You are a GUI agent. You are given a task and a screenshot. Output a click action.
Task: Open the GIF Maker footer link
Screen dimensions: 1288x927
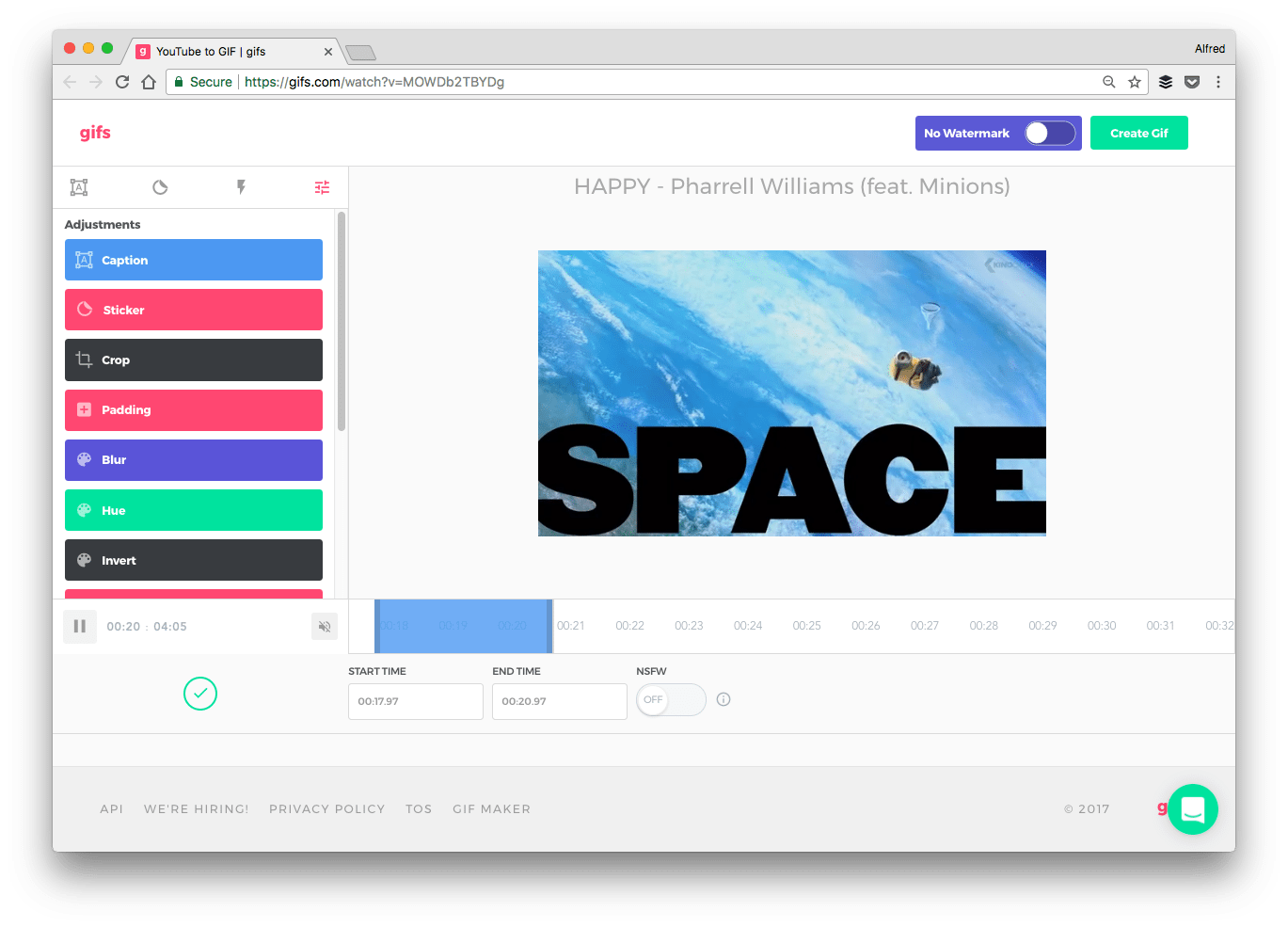pos(492,808)
